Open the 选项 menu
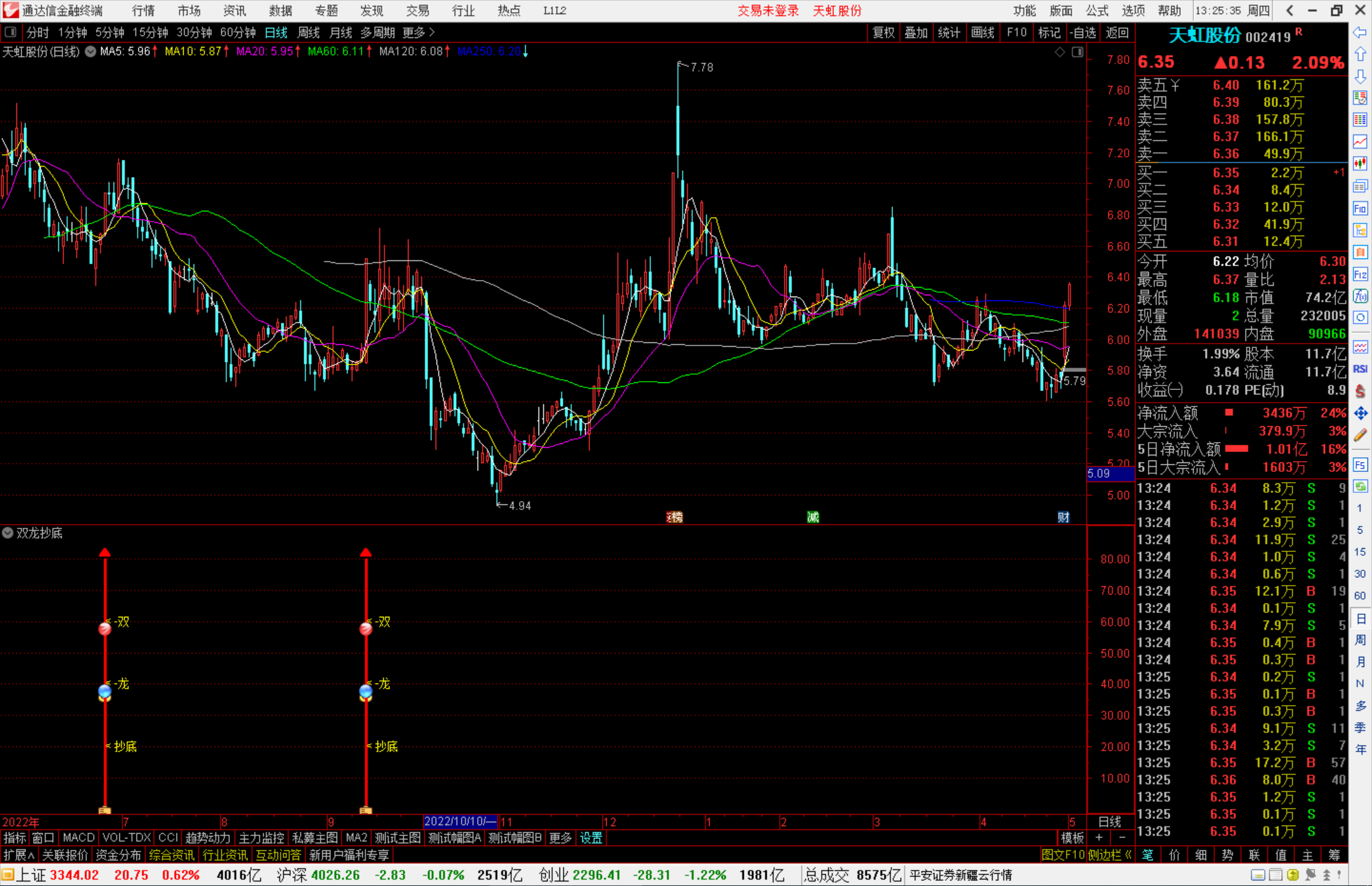1372x886 pixels. pyautogui.click(x=1133, y=11)
